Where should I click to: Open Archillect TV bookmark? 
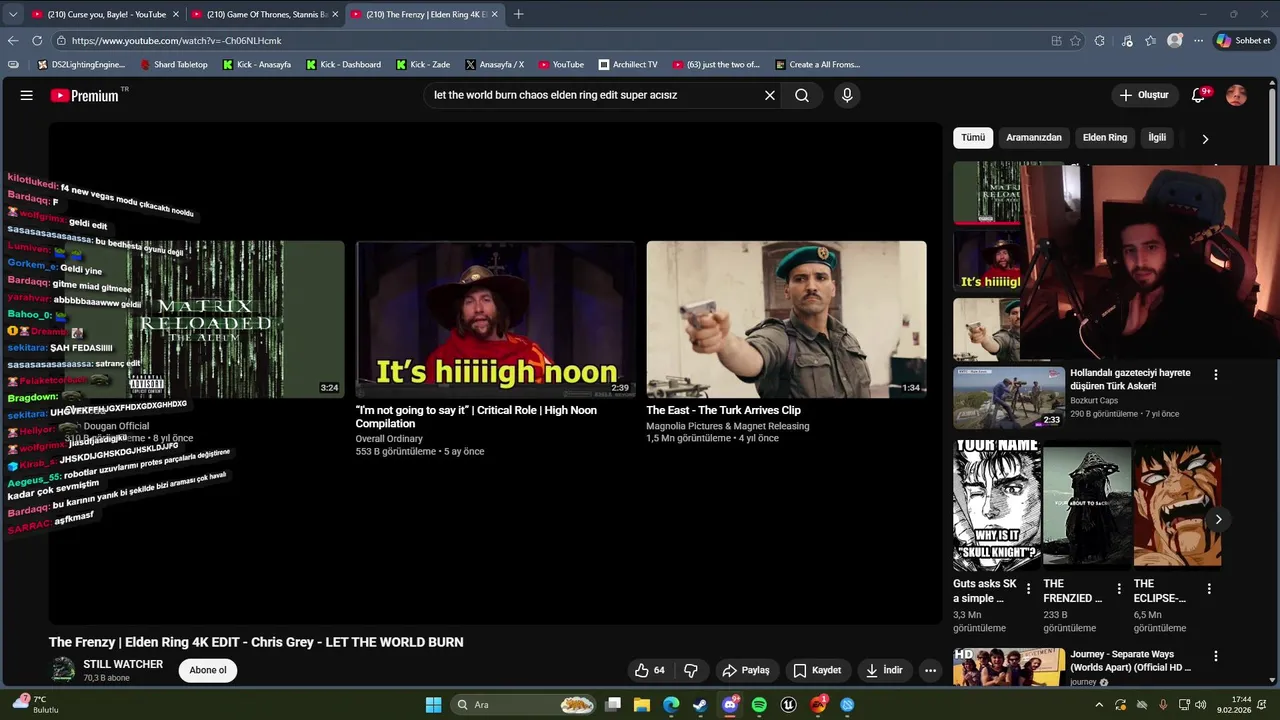[628, 64]
